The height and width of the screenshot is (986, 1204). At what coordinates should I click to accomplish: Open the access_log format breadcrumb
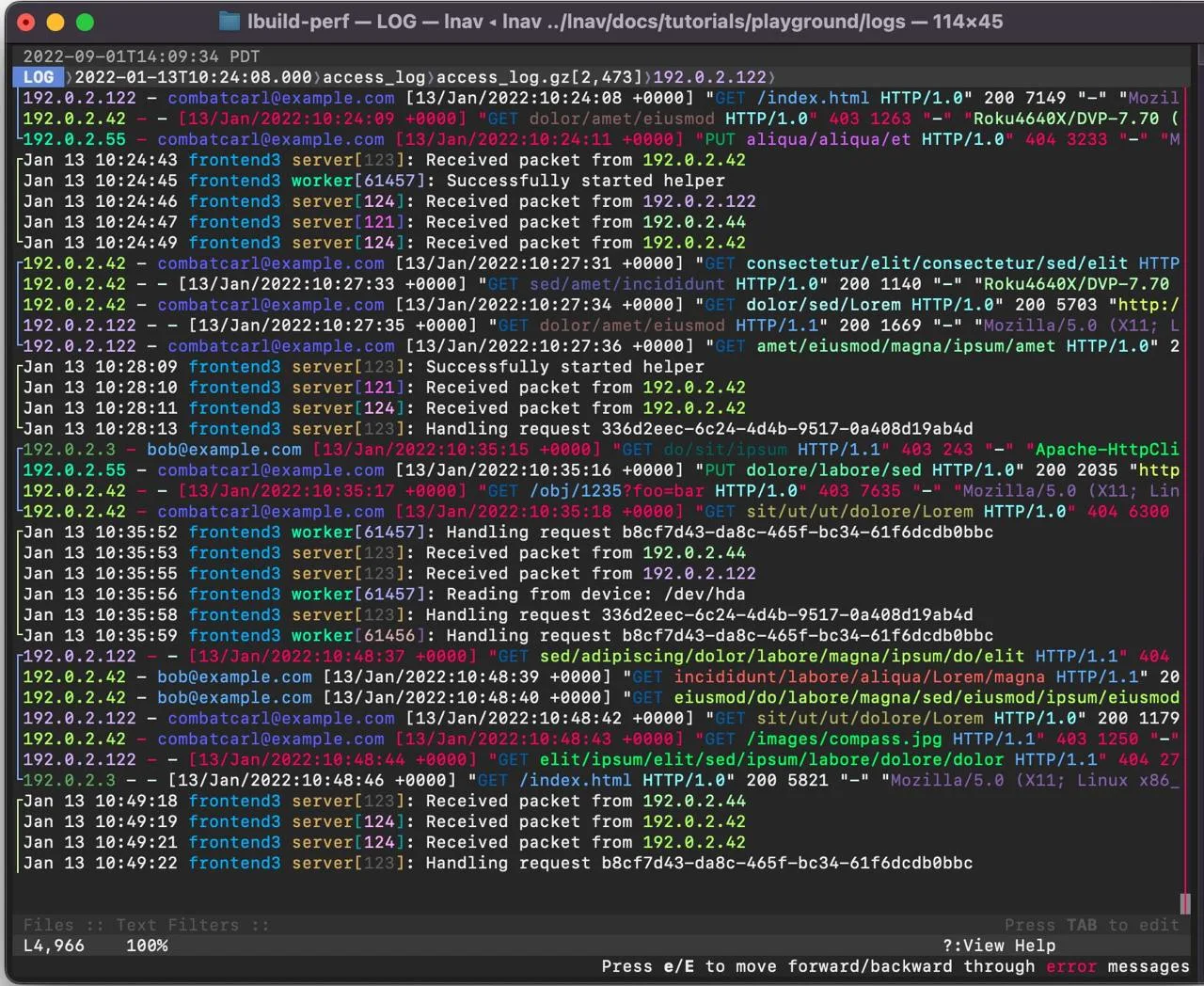coord(373,77)
